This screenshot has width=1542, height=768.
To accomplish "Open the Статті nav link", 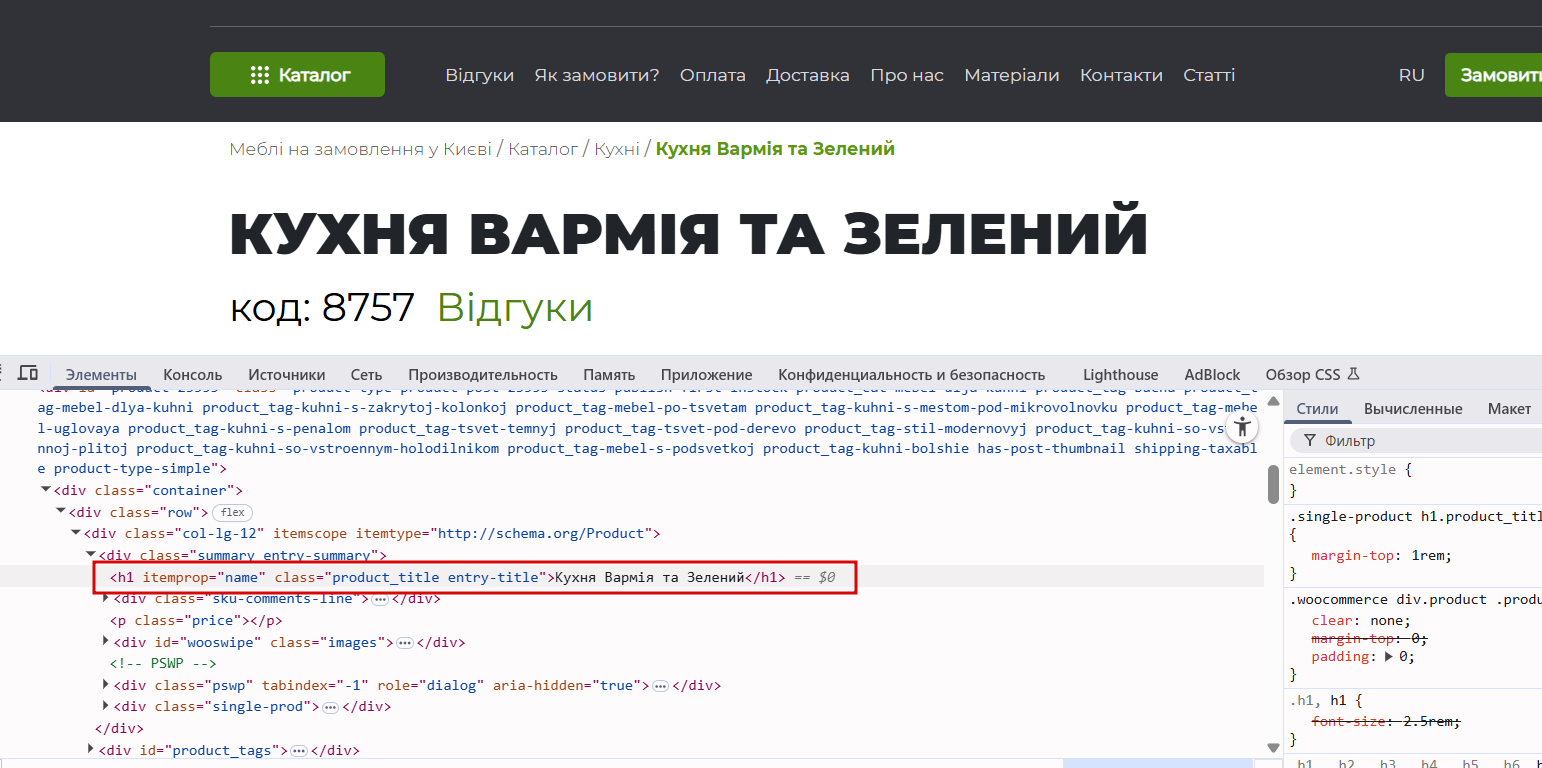I will 1209,75.
